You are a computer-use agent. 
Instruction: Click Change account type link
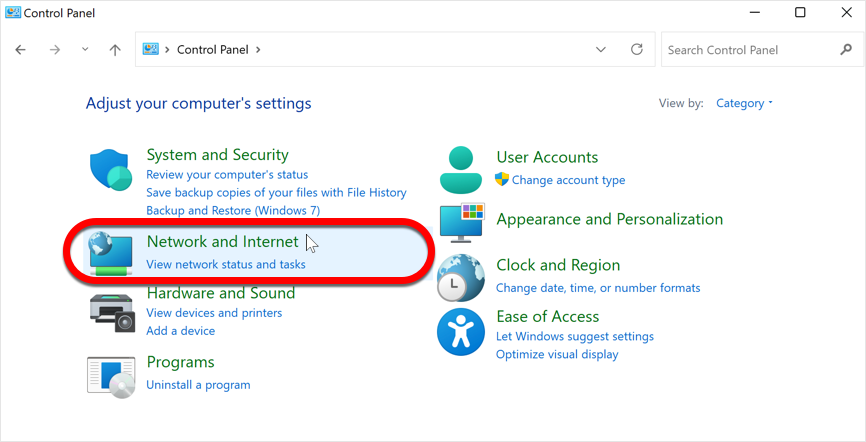coord(568,180)
